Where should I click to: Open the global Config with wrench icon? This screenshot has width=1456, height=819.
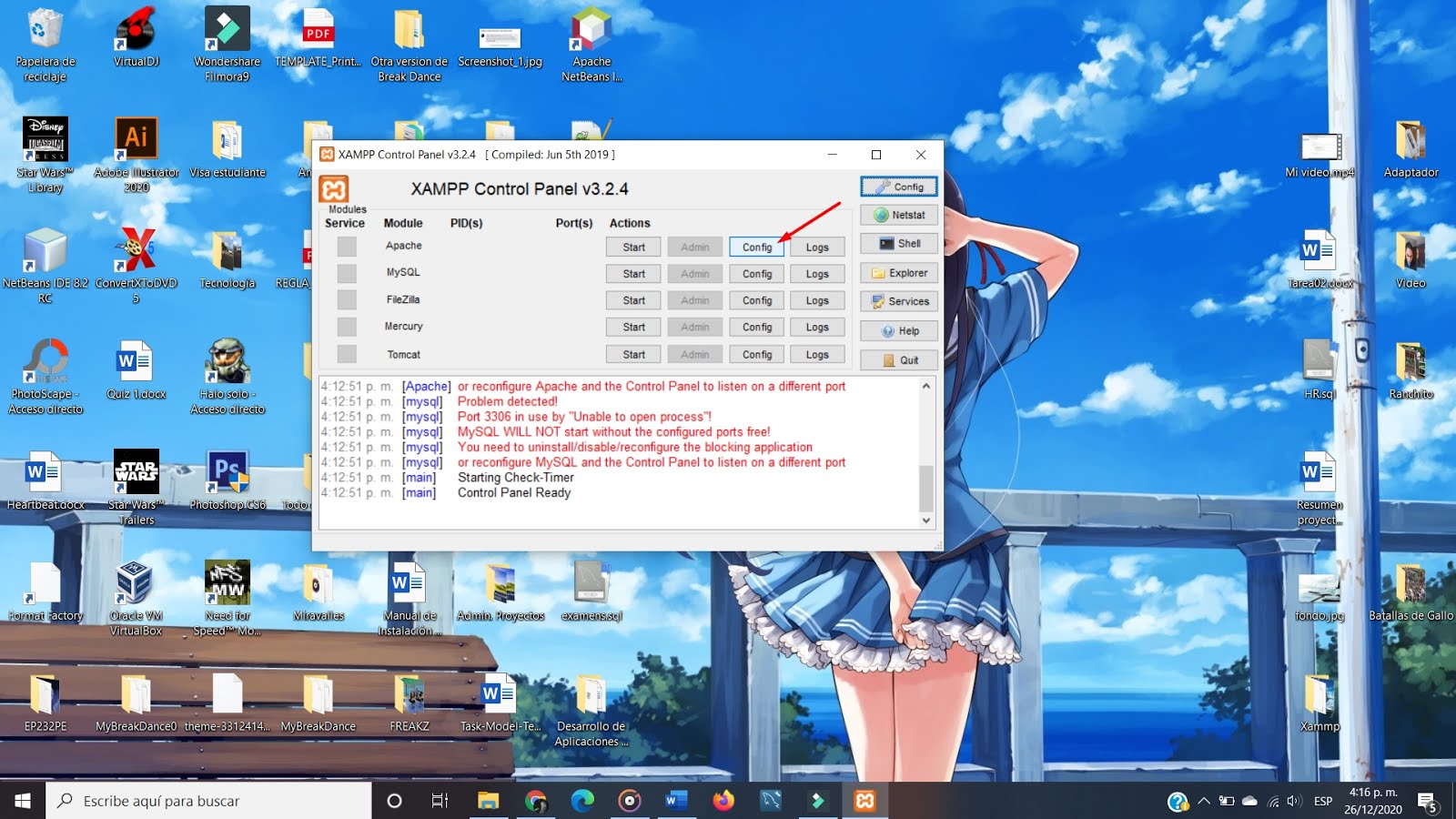899,187
